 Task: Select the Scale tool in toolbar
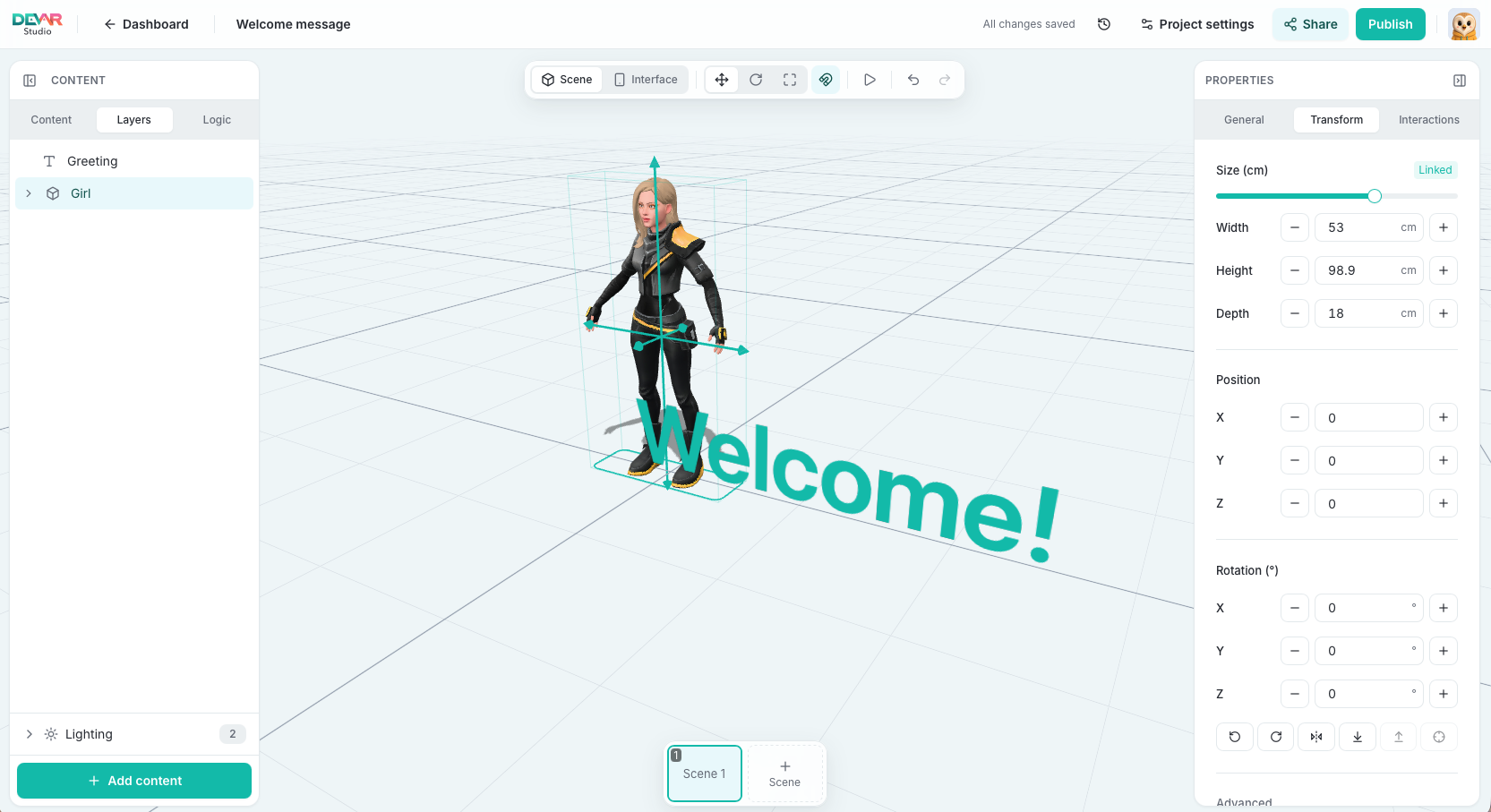[x=790, y=80]
